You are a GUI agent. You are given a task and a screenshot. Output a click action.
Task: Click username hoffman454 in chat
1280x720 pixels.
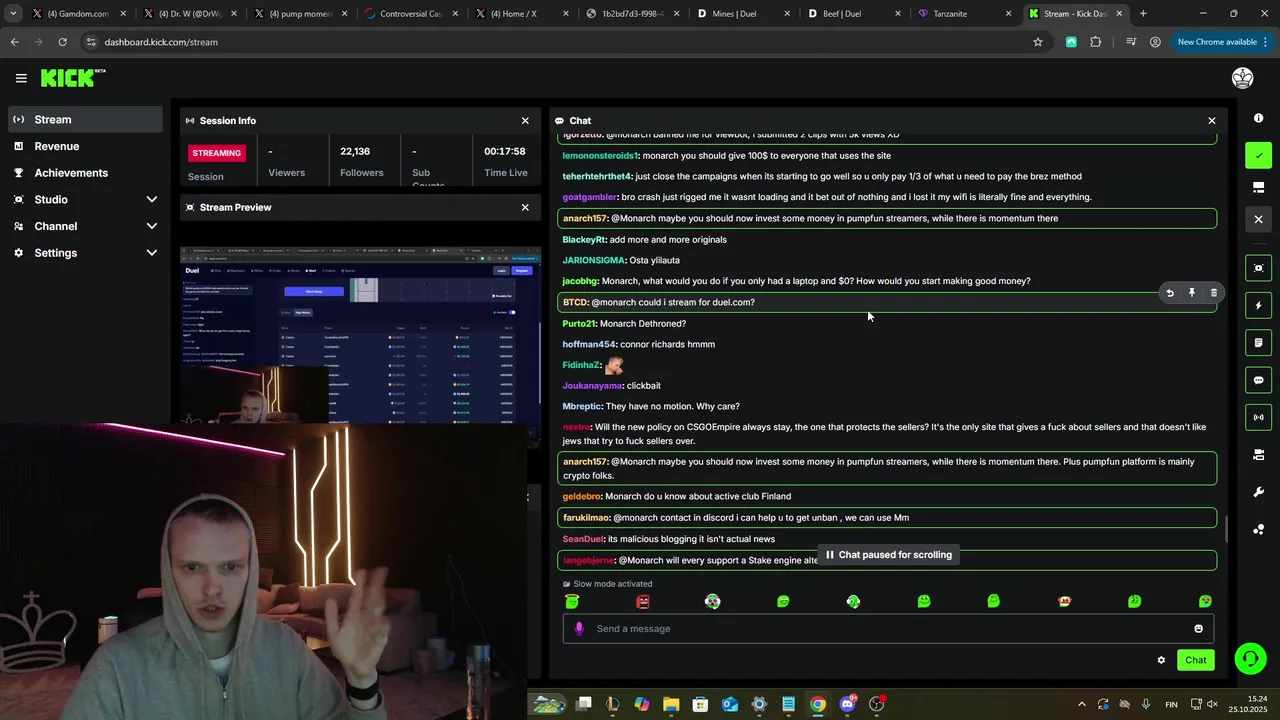coord(589,344)
